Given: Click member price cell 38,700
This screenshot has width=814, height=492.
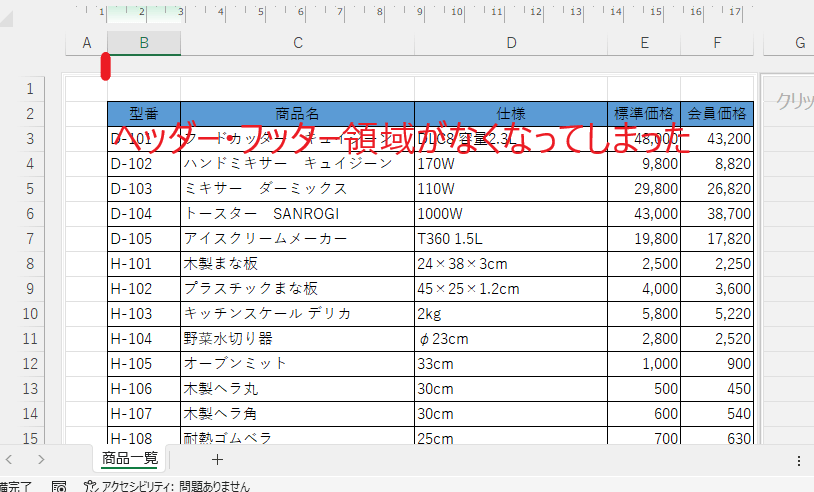Looking at the screenshot, I should click(717, 213).
